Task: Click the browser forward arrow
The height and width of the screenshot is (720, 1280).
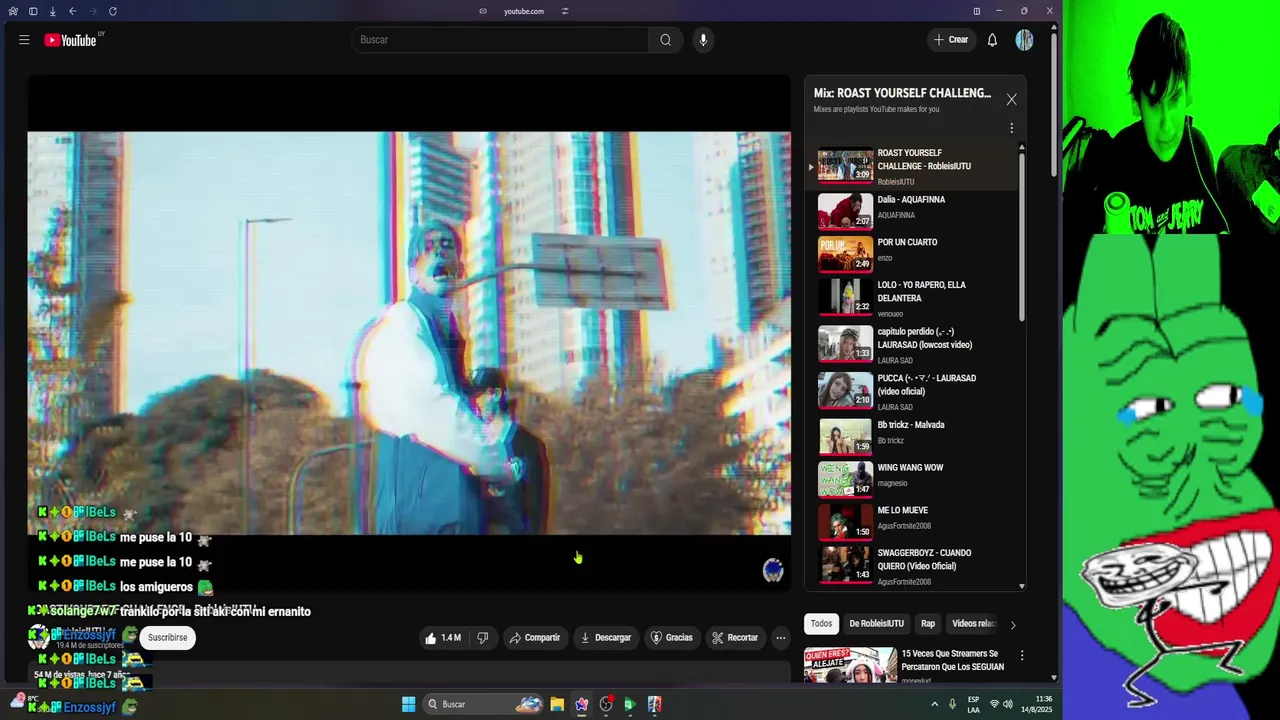Action: (92, 11)
